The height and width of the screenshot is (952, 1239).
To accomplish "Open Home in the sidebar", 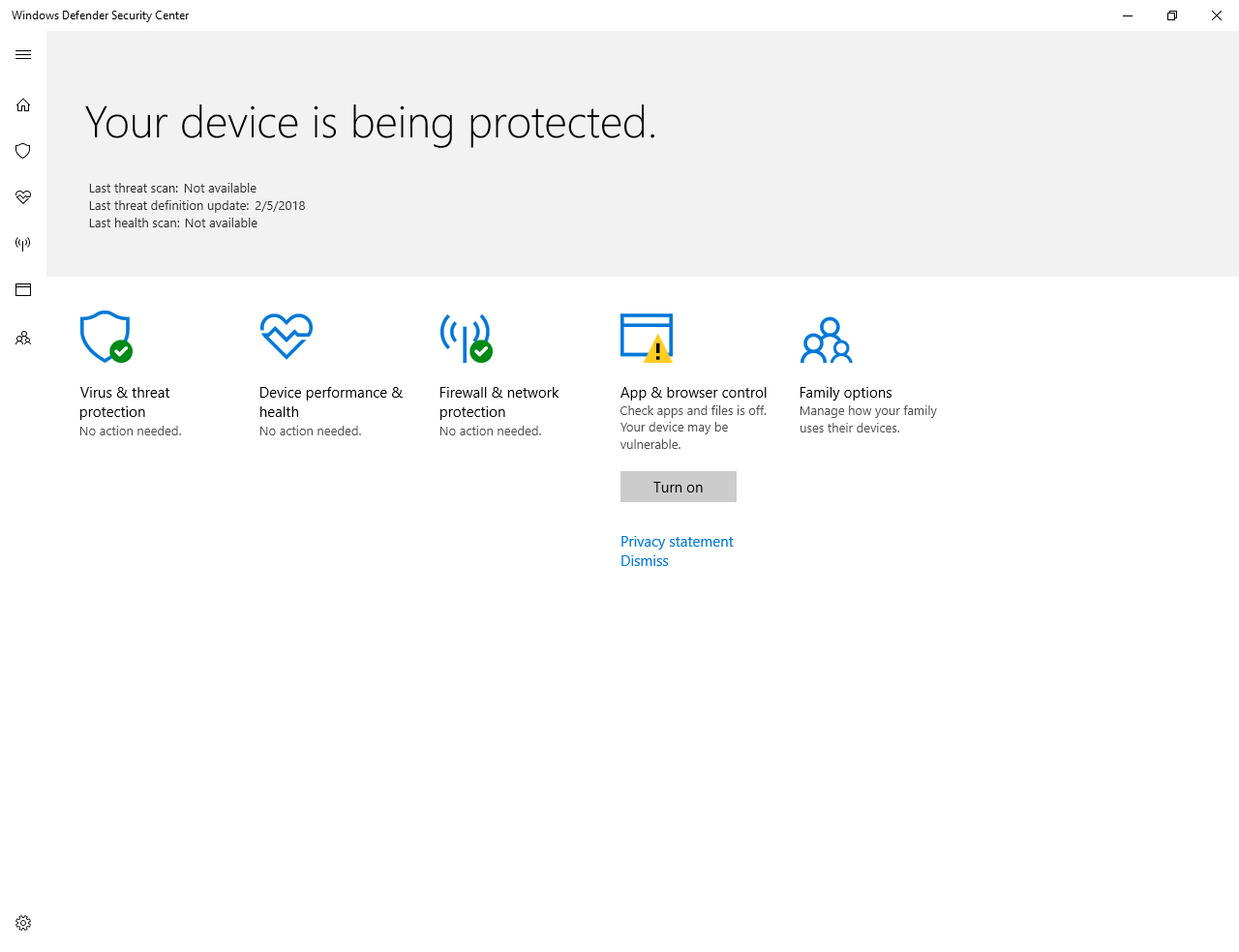I will [23, 104].
